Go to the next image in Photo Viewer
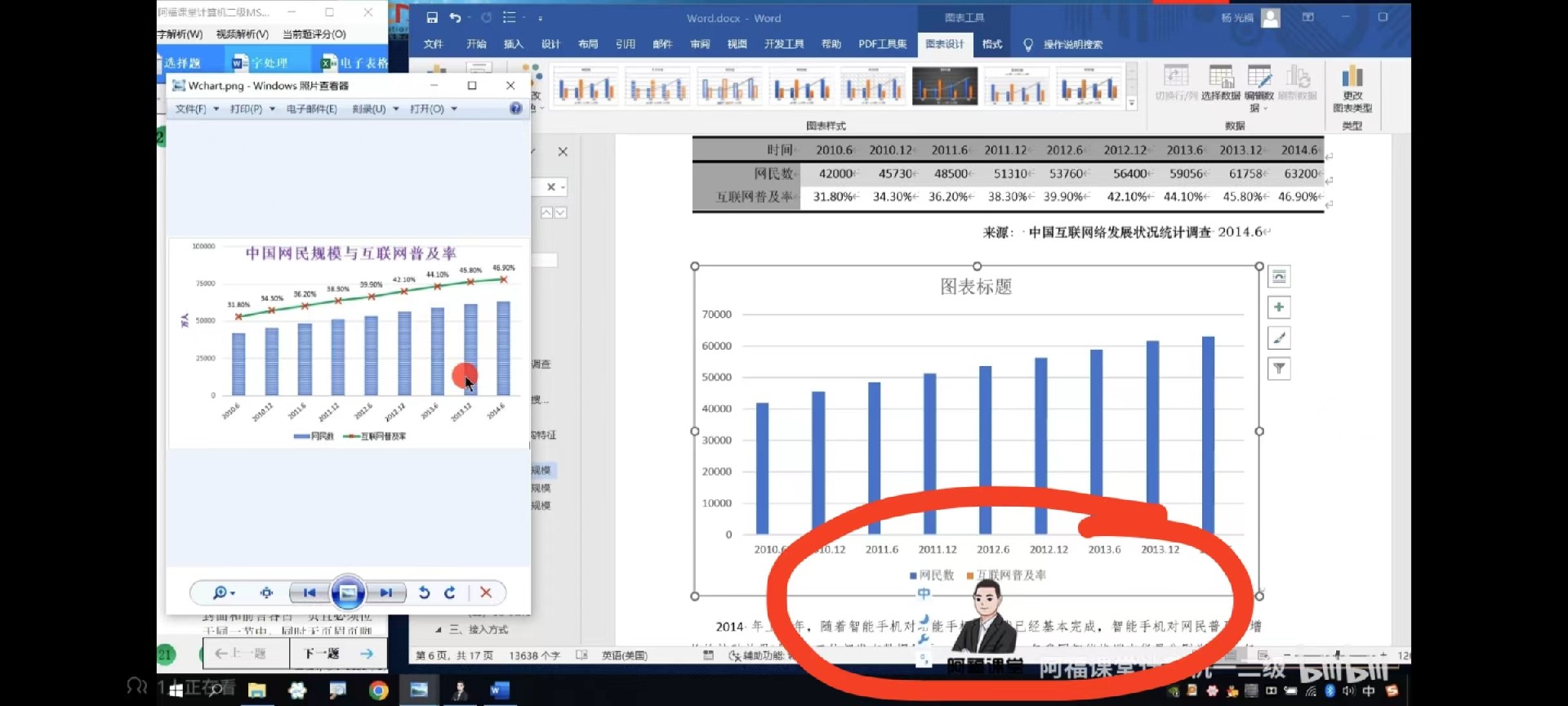This screenshot has height=706, width=1568. pos(385,592)
